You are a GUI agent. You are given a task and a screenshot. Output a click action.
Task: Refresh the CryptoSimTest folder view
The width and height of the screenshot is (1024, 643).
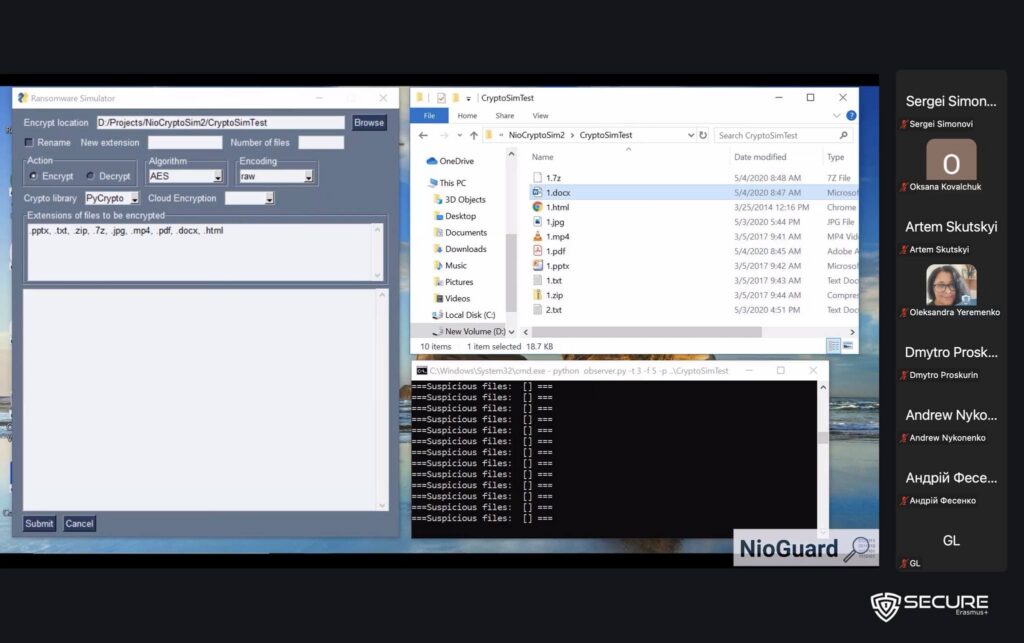pos(703,135)
